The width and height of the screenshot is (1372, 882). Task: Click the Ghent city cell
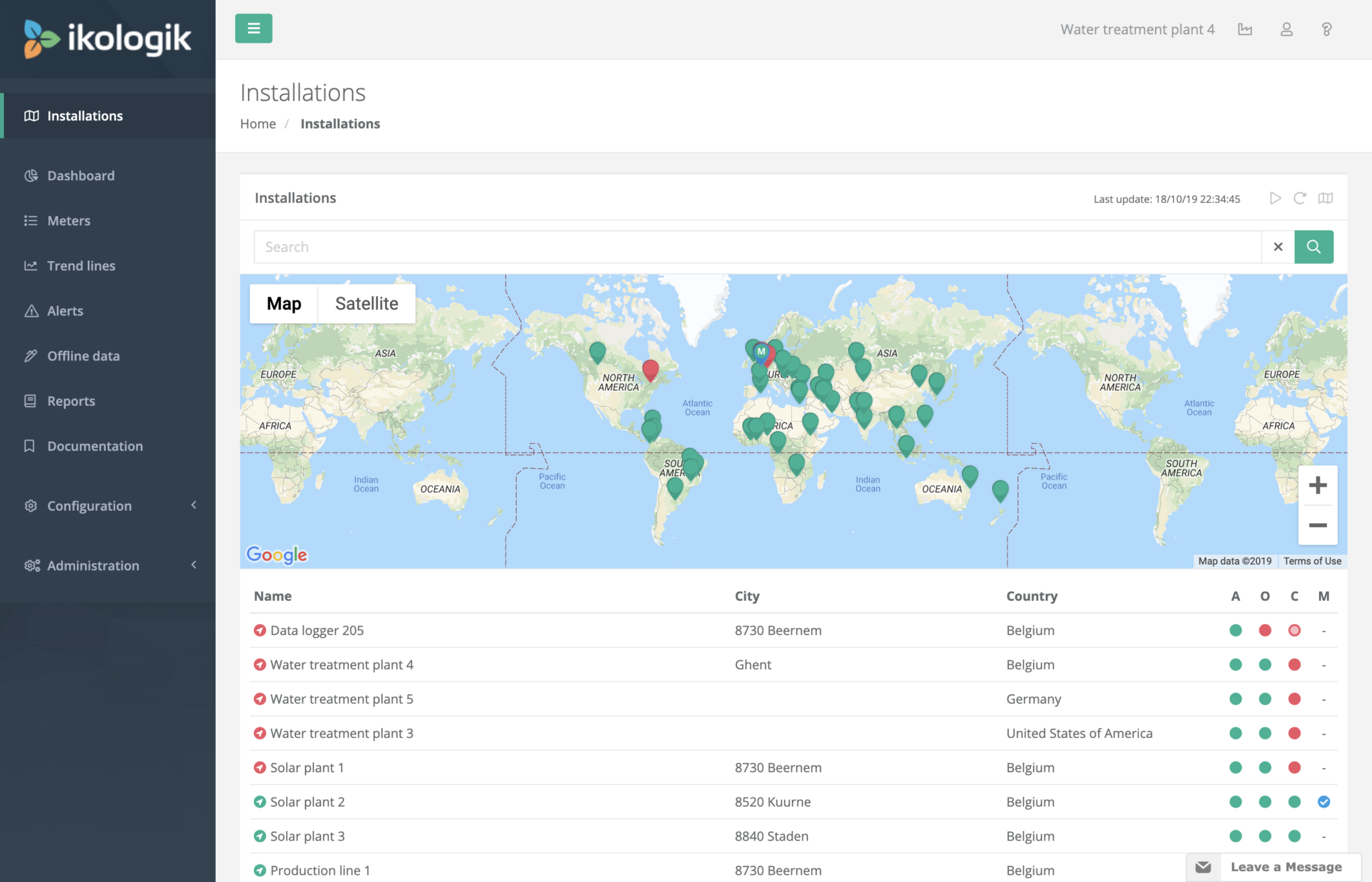click(x=753, y=664)
